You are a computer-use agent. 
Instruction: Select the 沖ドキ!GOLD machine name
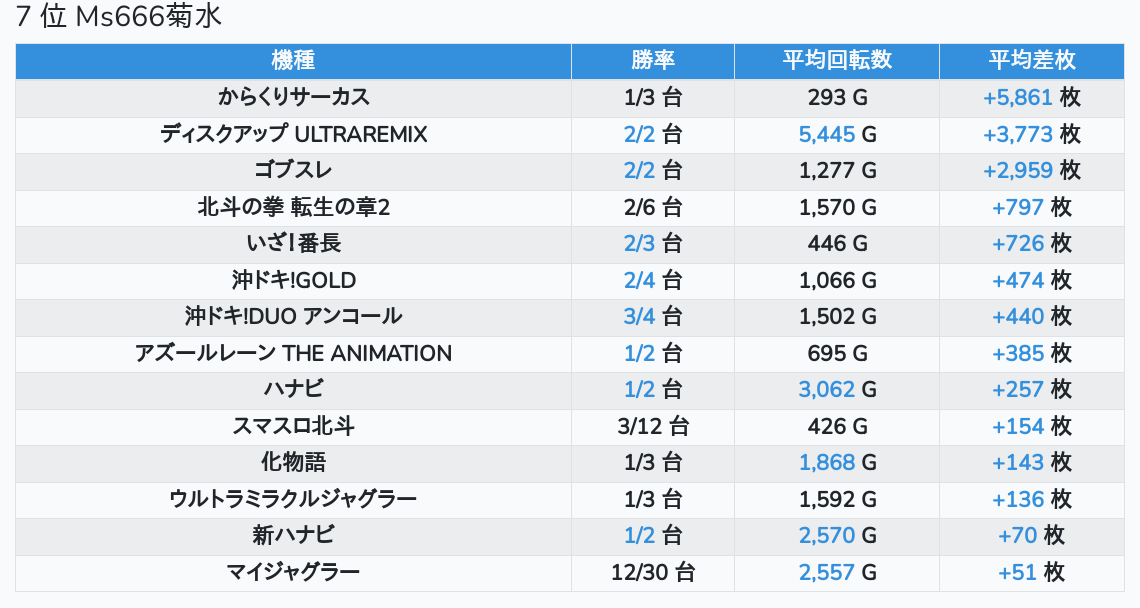coord(293,280)
